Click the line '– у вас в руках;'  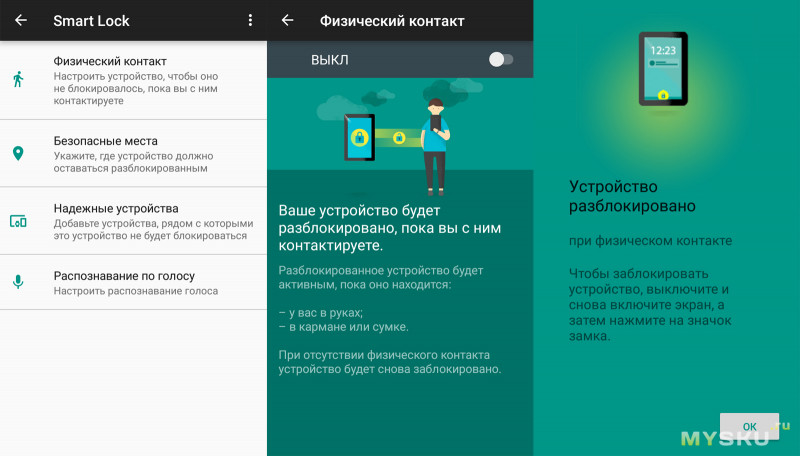[321, 313]
